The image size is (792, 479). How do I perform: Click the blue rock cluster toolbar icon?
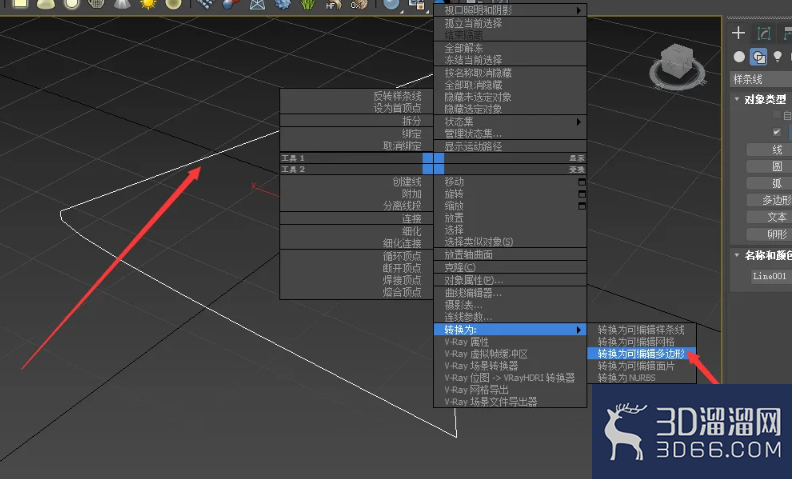[x=282, y=5]
